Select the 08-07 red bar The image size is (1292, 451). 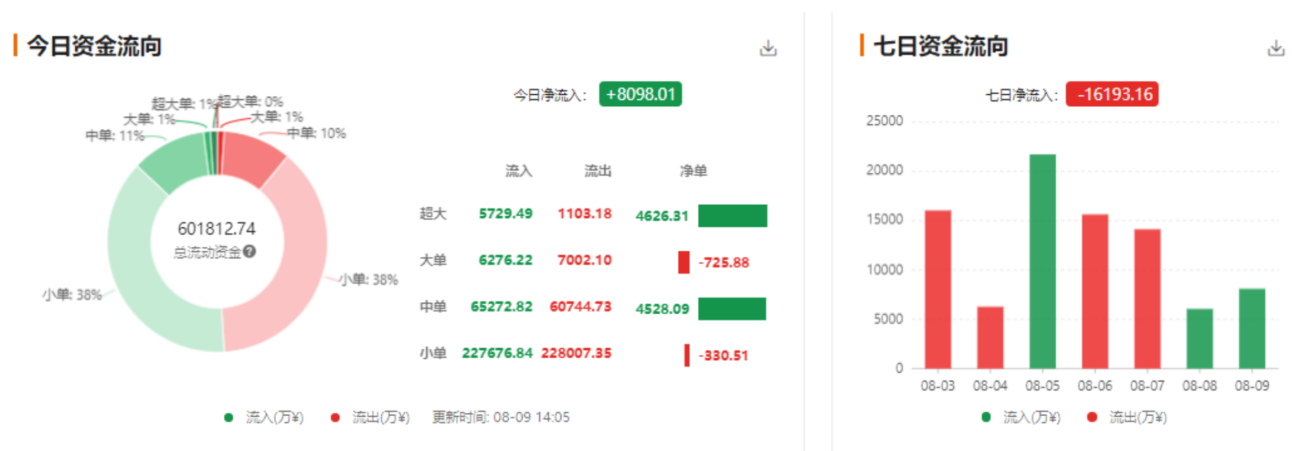pos(1147,298)
